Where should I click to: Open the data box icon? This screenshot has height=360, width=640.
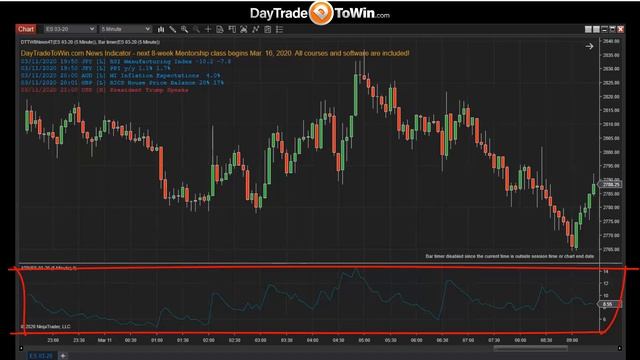[268, 29]
